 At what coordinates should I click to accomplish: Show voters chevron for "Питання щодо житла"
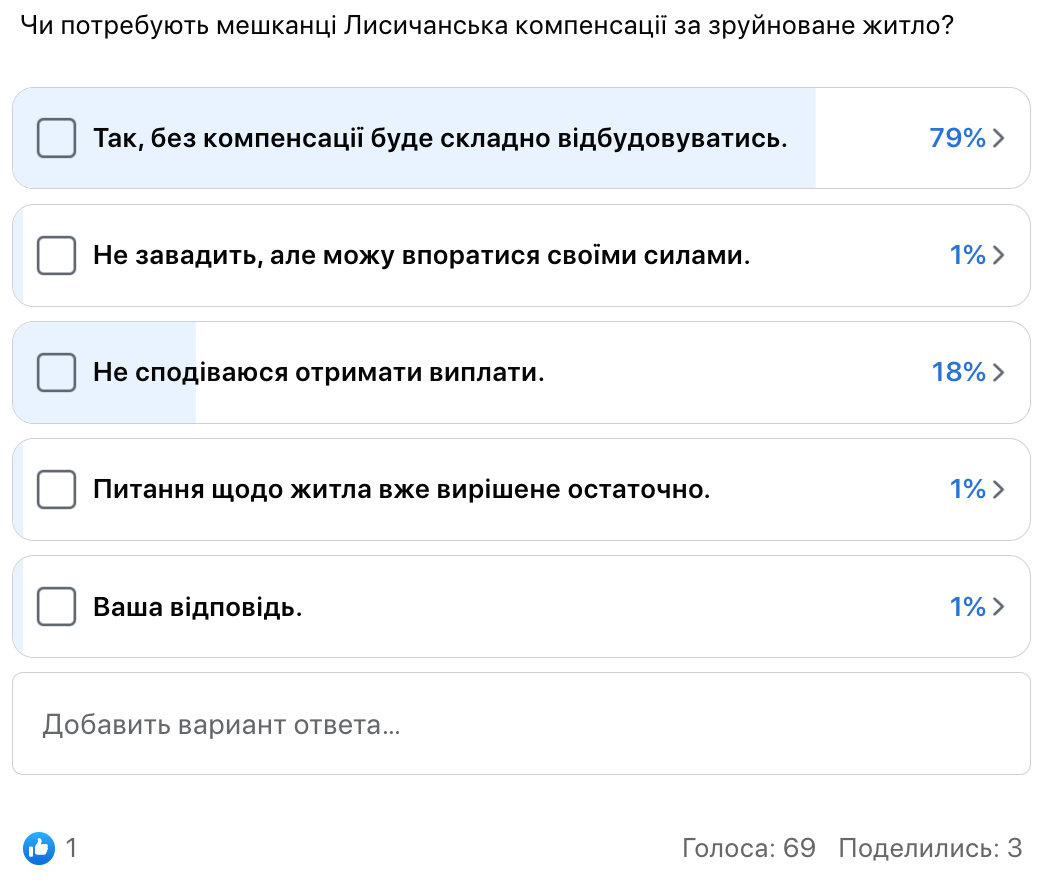point(998,489)
